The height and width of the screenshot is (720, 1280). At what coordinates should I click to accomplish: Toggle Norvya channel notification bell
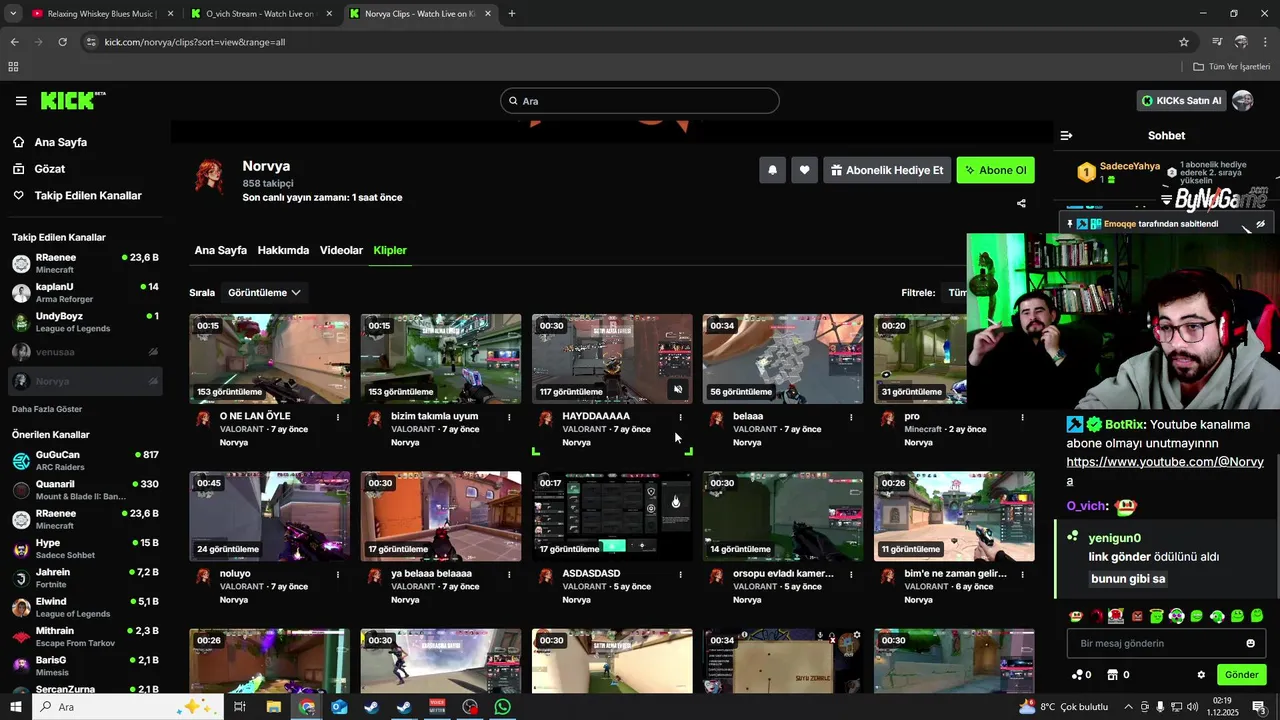[x=772, y=170]
